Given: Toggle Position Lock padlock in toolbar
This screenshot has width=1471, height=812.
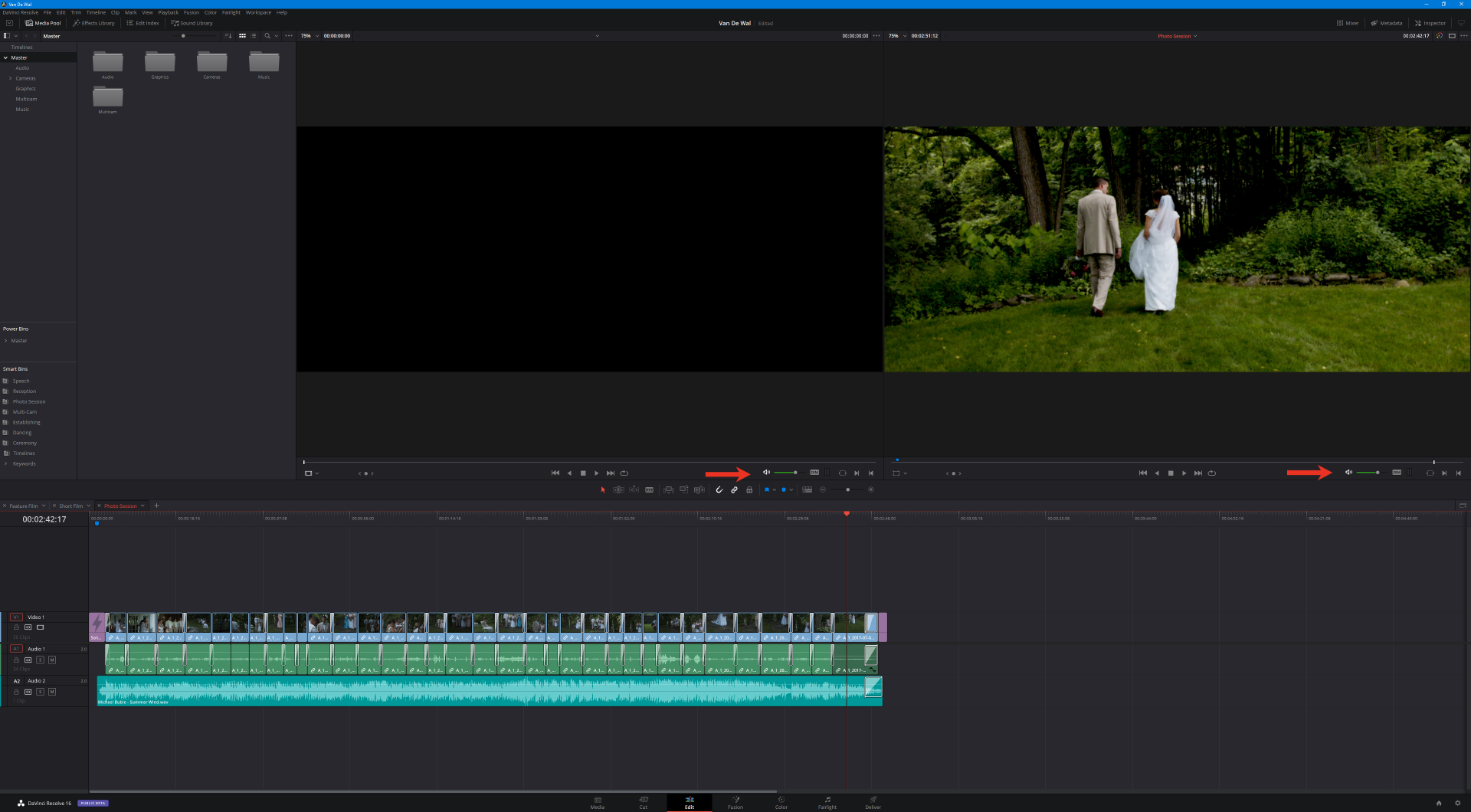Looking at the screenshot, I should 749,489.
